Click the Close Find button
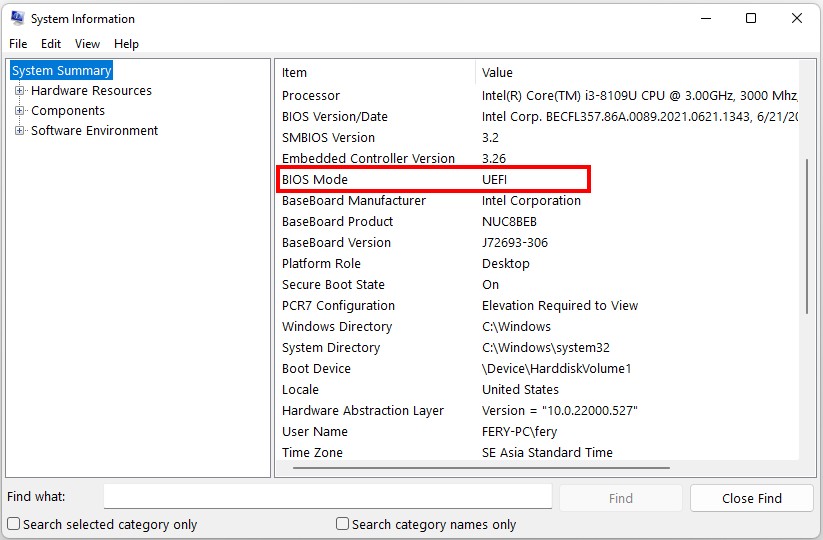Screen dimensions: 823x540 pos(752,498)
